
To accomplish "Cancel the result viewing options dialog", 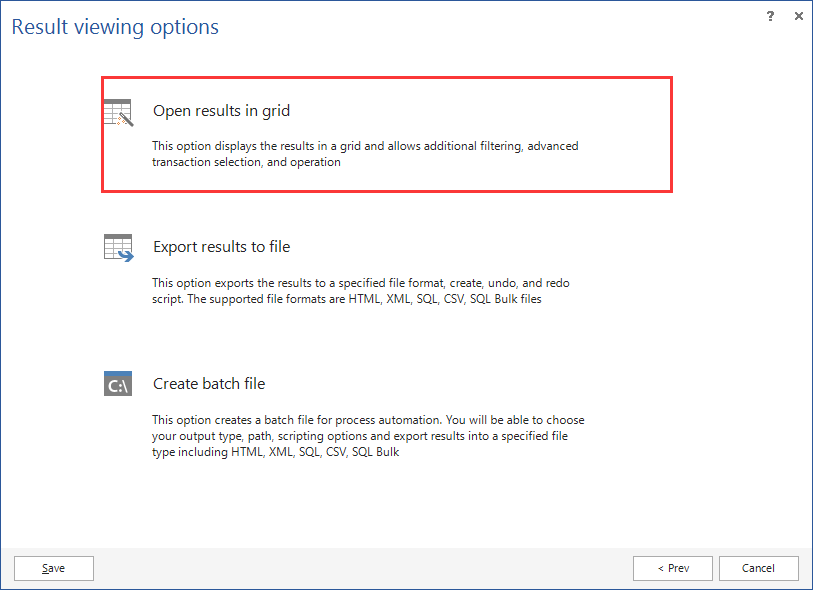I will pyautogui.click(x=758, y=568).
